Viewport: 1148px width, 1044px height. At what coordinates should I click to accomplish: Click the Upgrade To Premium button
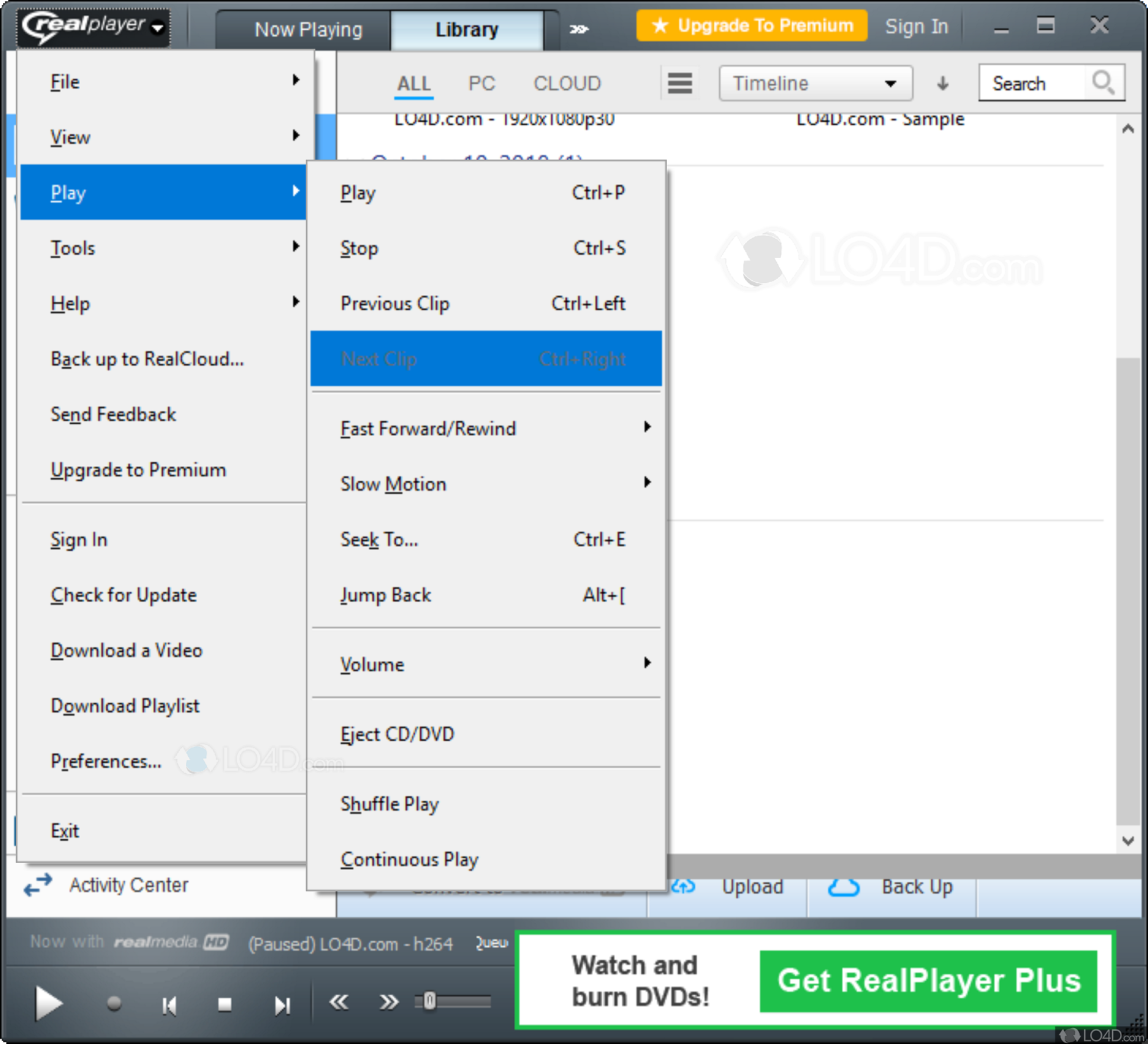[x=752, y=26]
